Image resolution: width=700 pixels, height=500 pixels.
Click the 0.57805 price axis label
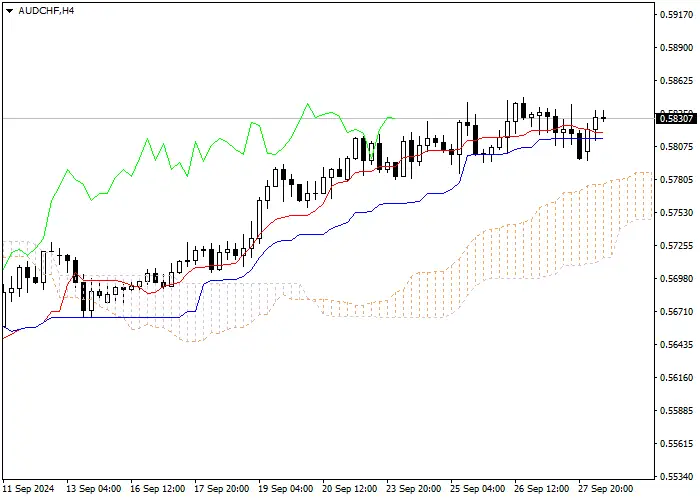coord(677,179)
